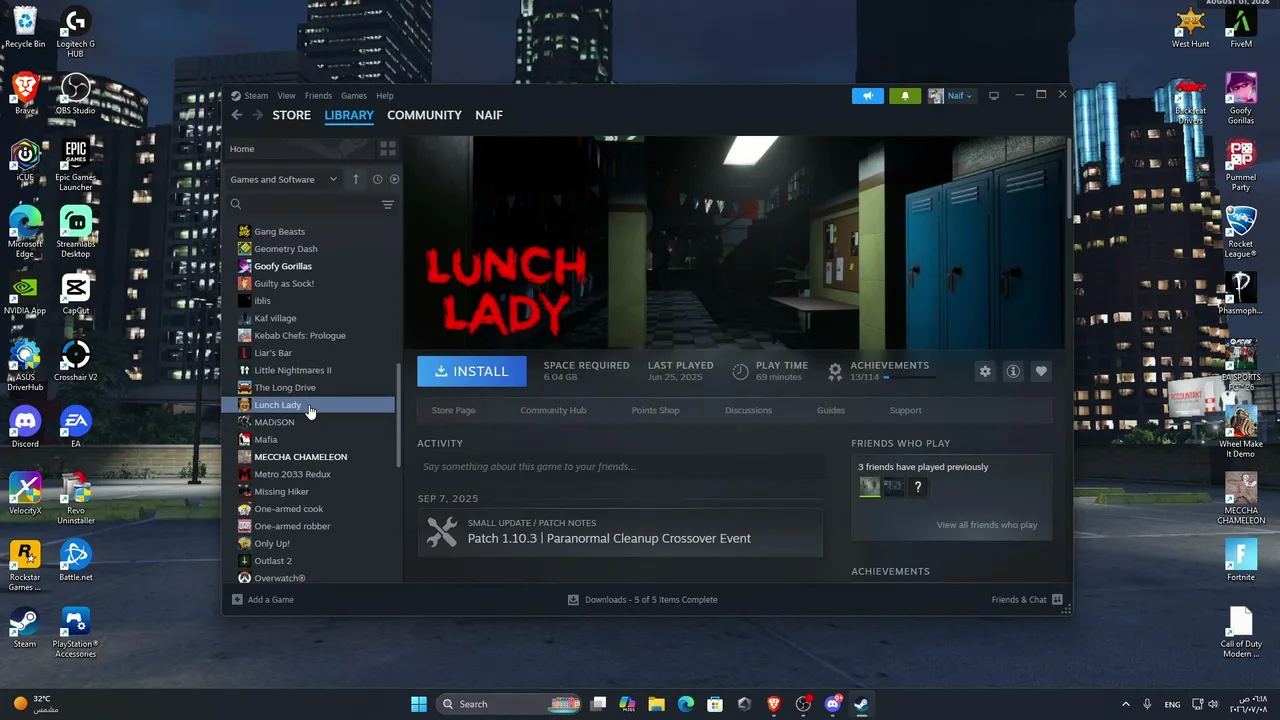Open Battle.net desktop shortcut
Viewport: 1280px width, 720px height.
[x=75, y=560]
